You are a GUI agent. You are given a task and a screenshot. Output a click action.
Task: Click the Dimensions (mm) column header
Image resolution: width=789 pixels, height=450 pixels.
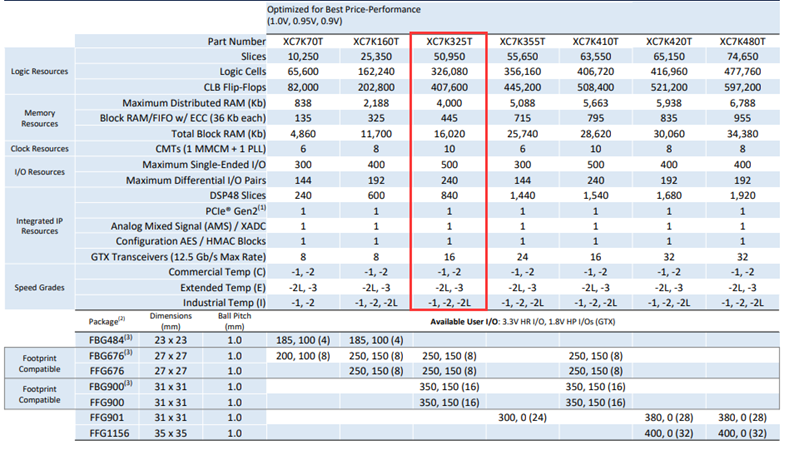pyautogui.click(x=171, y=321)
